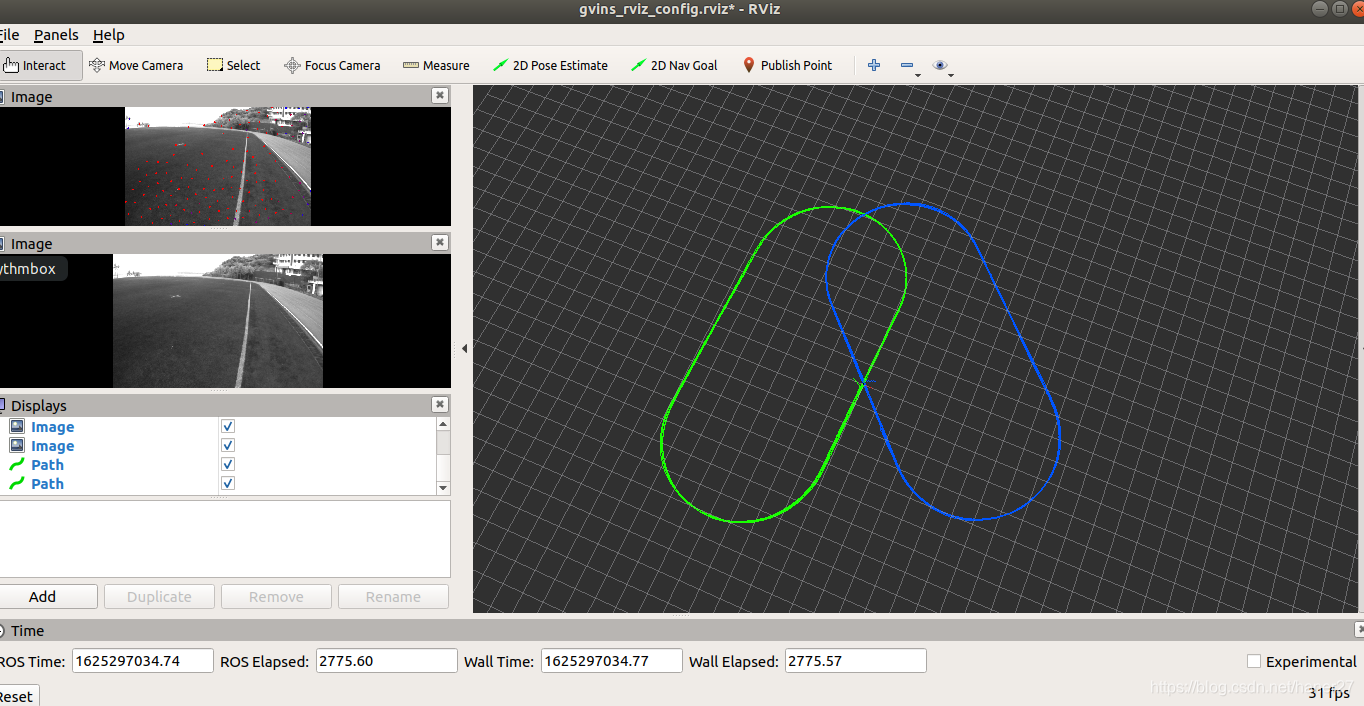The height and width of the screenshot is (706, 1364).
Task: Open the File menu
Action: 9,35
